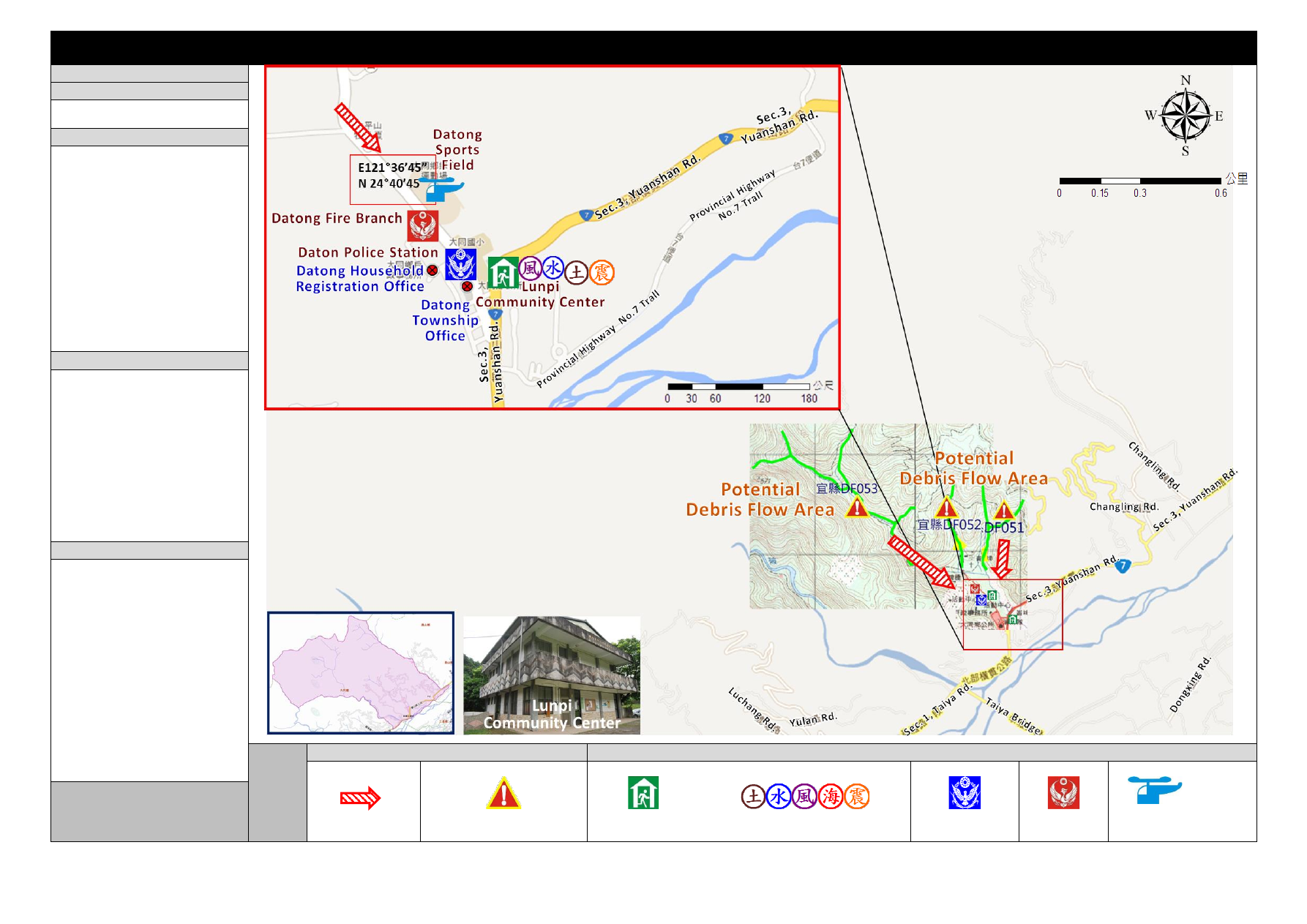This screenshot has height=924, width=1307.
Task: Click the blue helicopter icon in legend
Action: pos(1155,790)
